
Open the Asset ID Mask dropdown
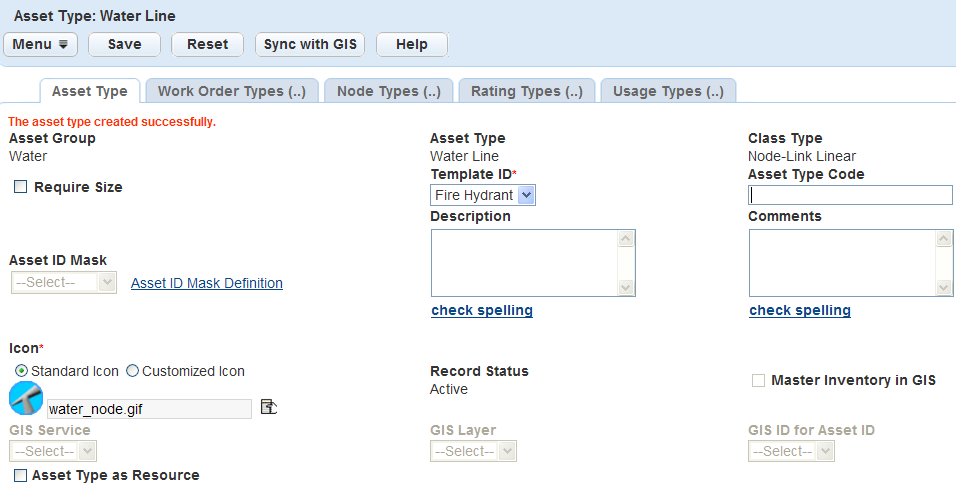point(65,283)
